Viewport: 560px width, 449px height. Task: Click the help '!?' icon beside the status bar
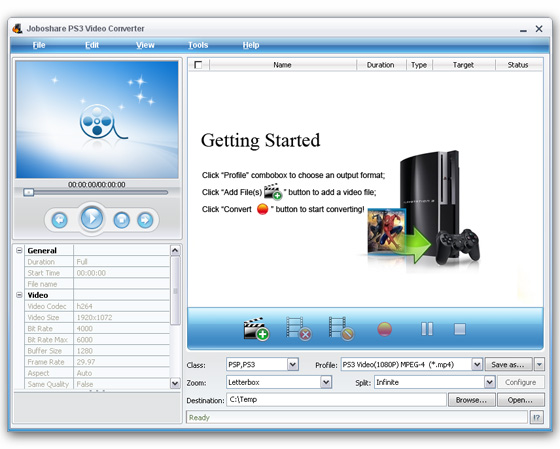click(536, 417)
